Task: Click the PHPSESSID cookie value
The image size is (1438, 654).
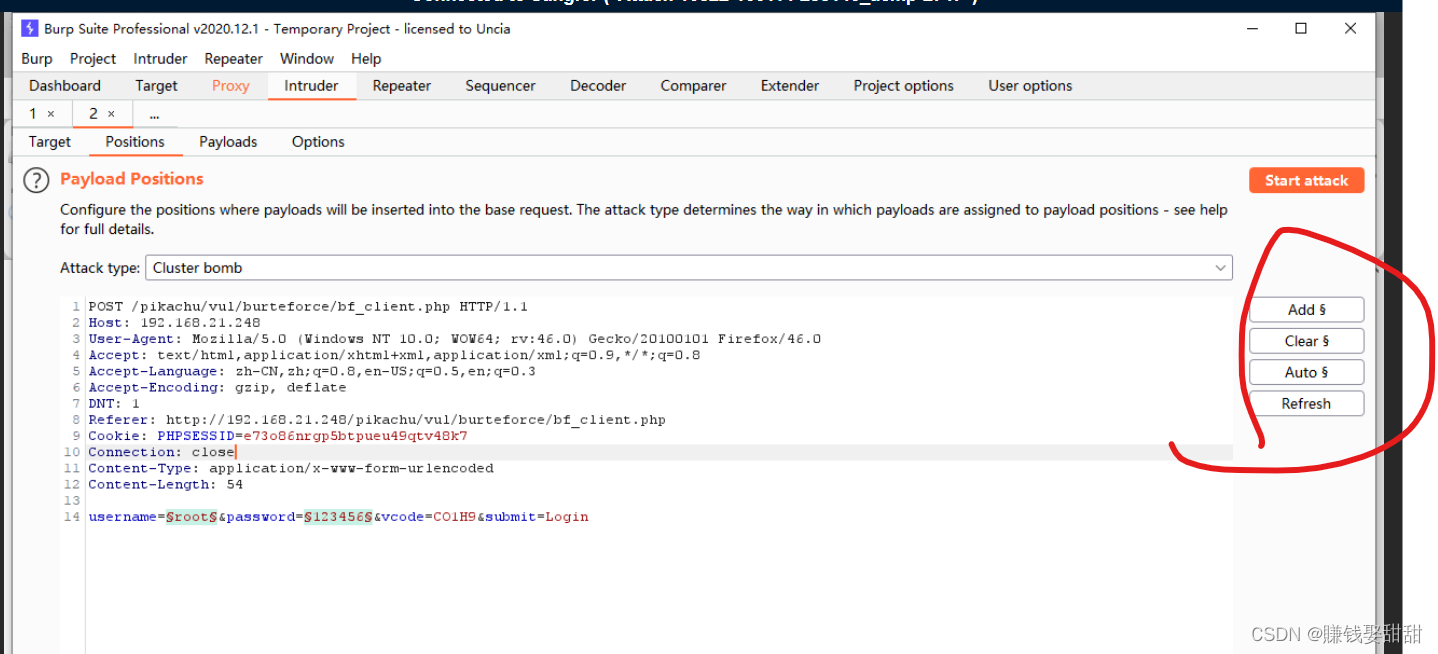Action: [355, 436]
